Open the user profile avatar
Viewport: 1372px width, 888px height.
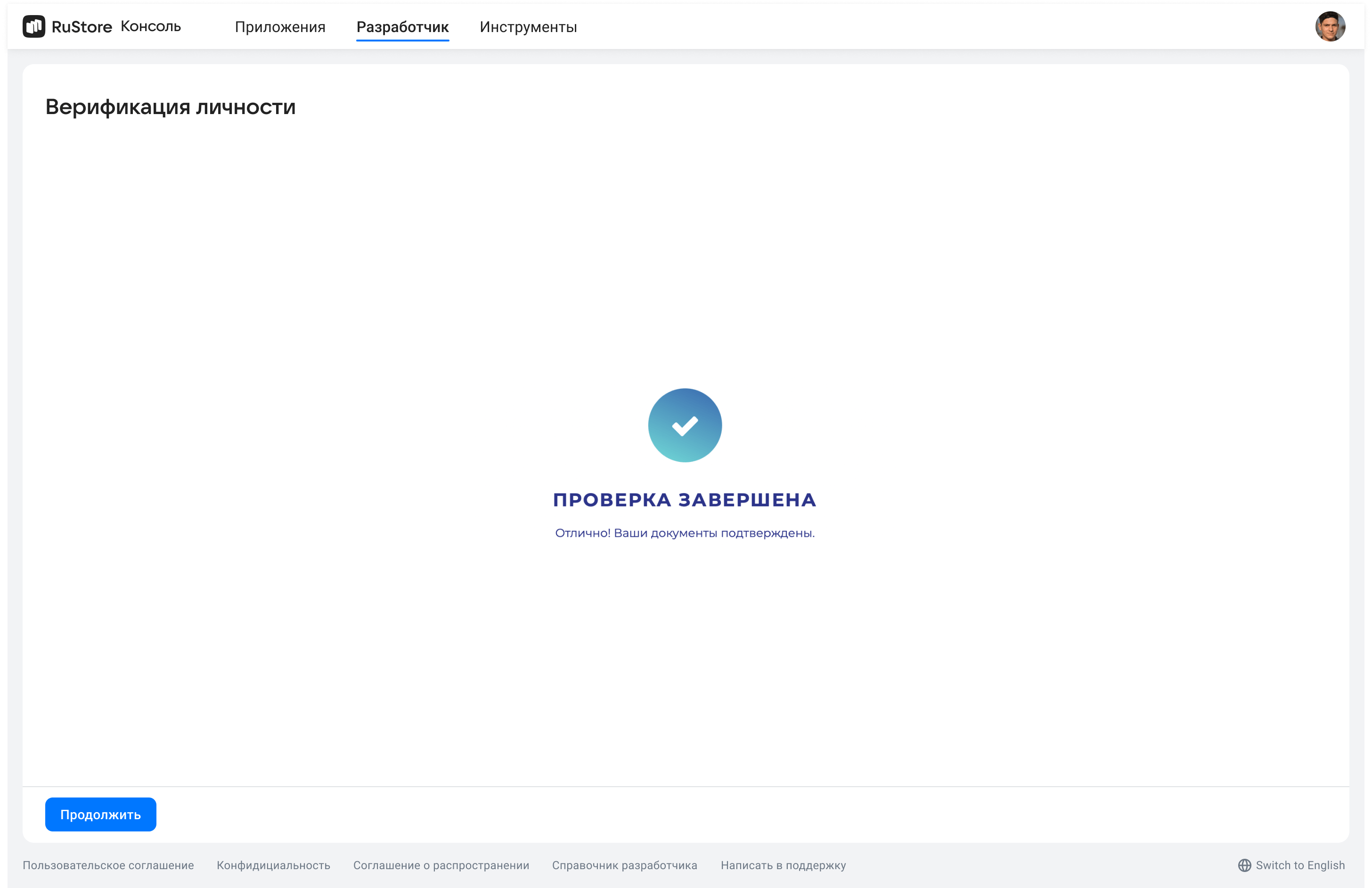[x=1329, y=26]
